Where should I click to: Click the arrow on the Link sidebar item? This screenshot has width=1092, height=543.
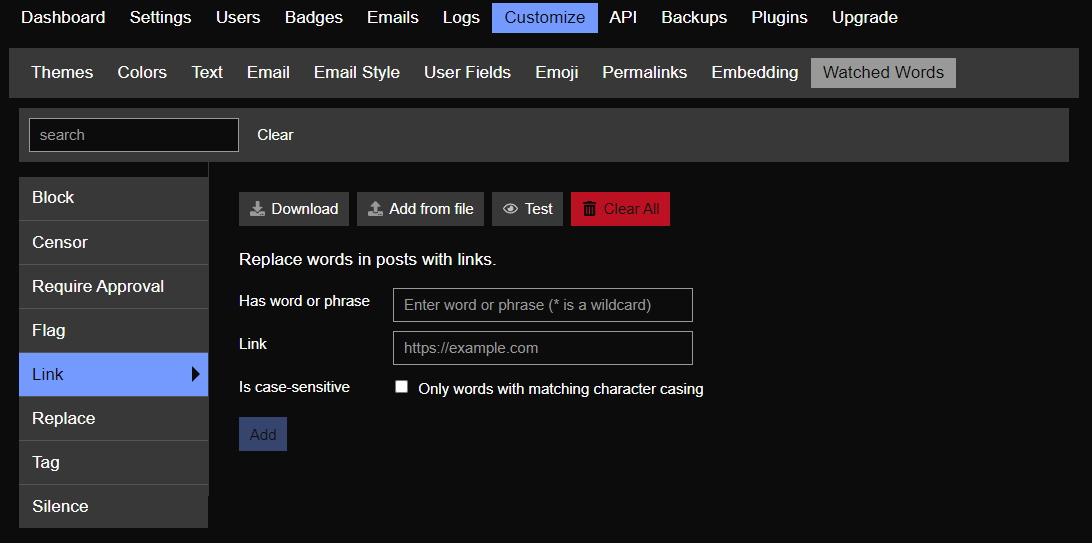(196, 374)
